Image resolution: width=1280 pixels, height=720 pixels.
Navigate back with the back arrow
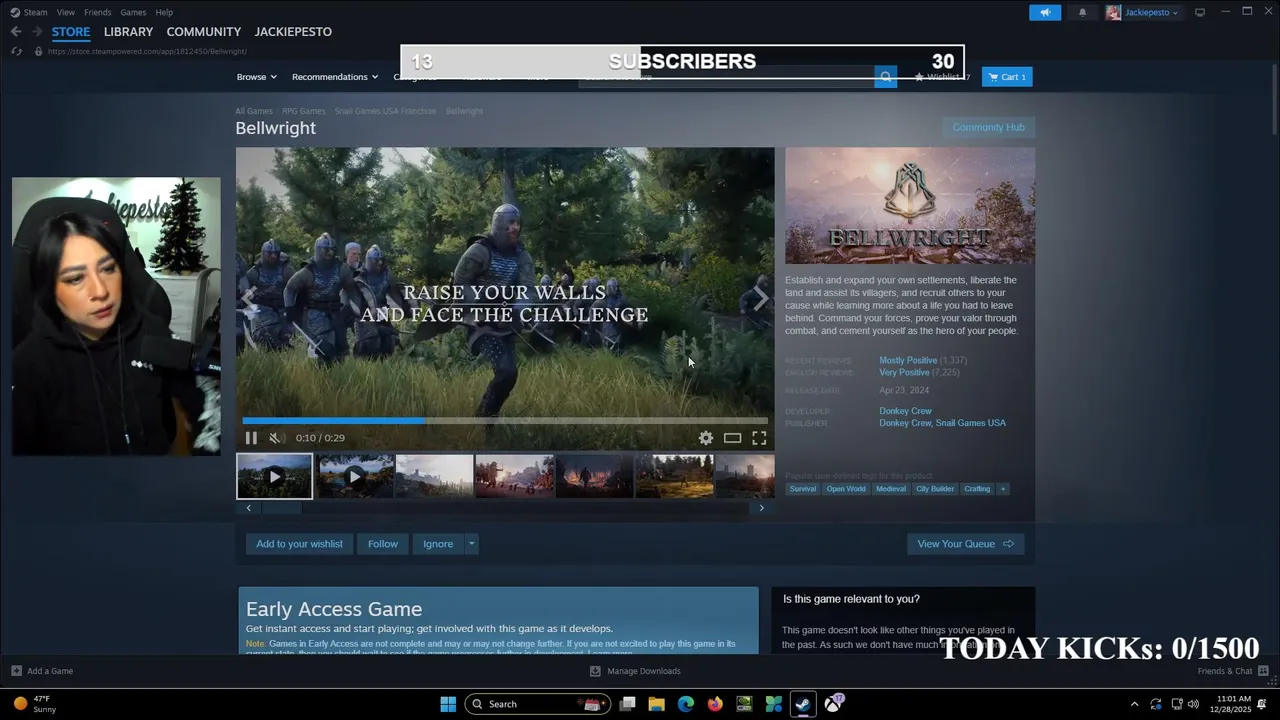[x=16, y=32]
